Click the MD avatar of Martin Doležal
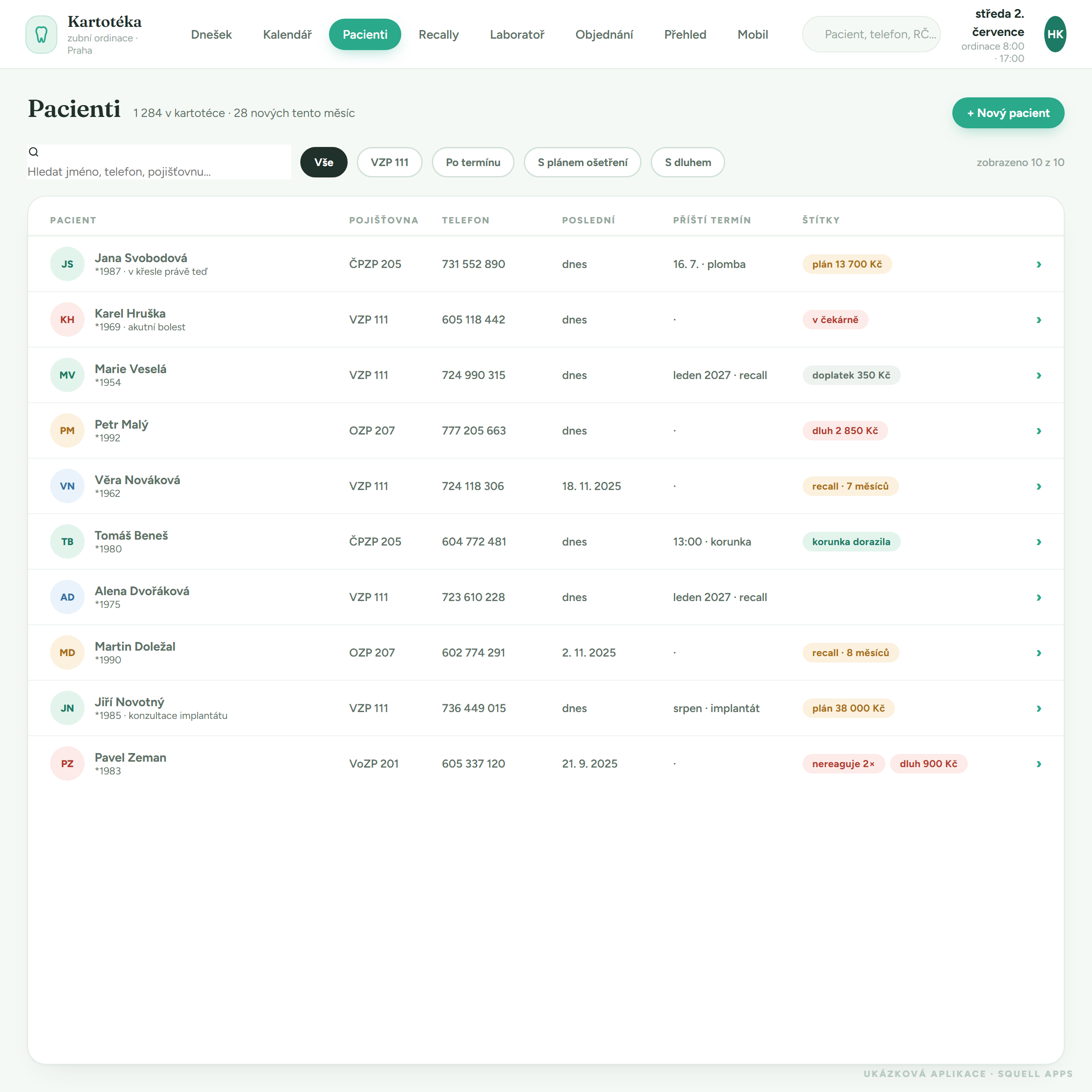Viewport: 1092px width, 1092px height. tap(67, 652)
